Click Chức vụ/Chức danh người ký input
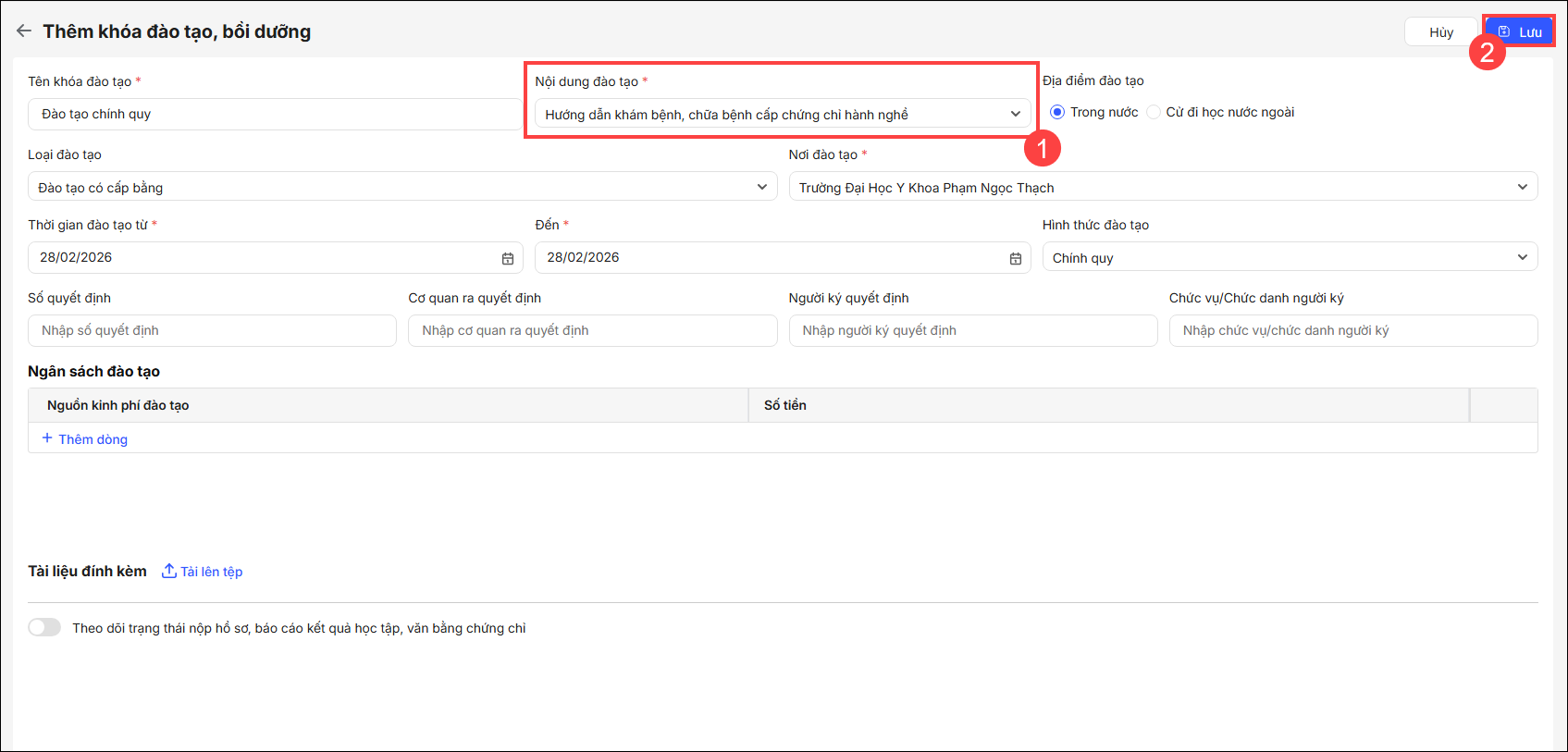The image size is (1568, 752). pyautogui.click(x=1352, y=330)
